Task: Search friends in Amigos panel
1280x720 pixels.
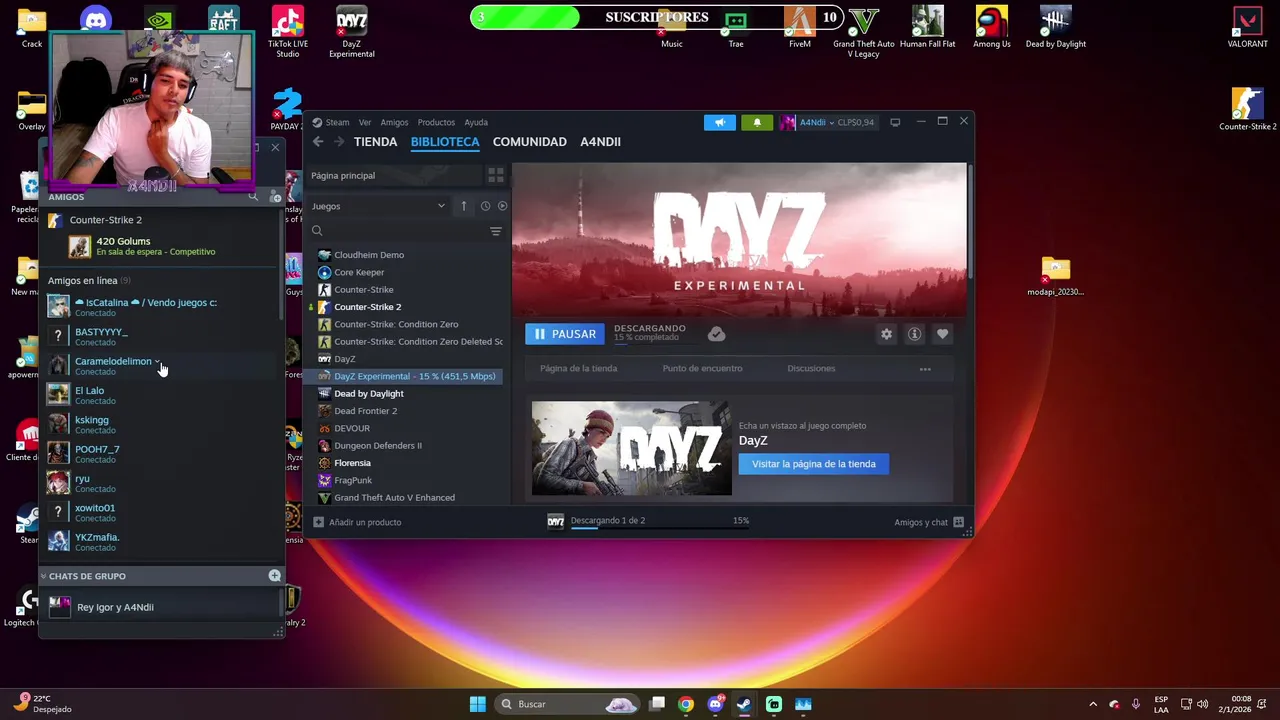Action: point(253,197)
